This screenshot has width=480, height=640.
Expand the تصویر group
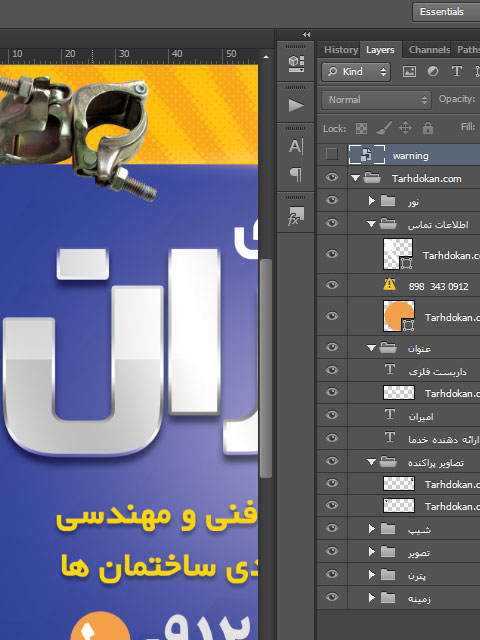[x=371, y=551]
